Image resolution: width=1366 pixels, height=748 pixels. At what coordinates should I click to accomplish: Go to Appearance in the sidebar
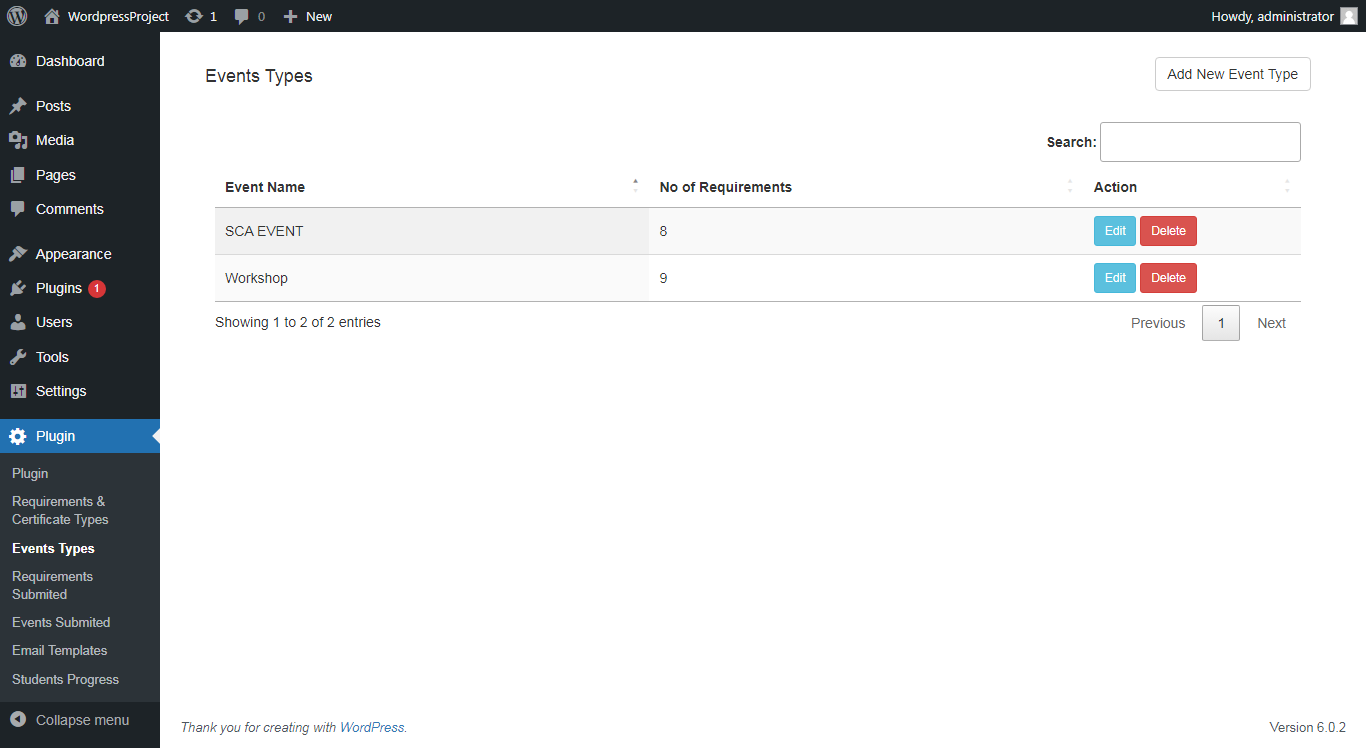pos(73,254)
